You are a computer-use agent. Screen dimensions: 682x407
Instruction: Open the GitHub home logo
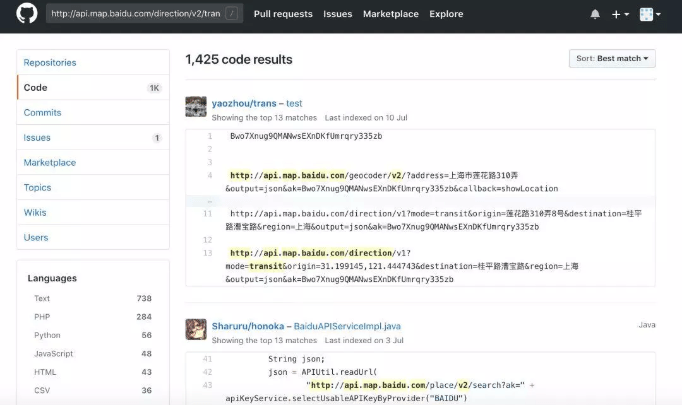click(x=27, y=13)
